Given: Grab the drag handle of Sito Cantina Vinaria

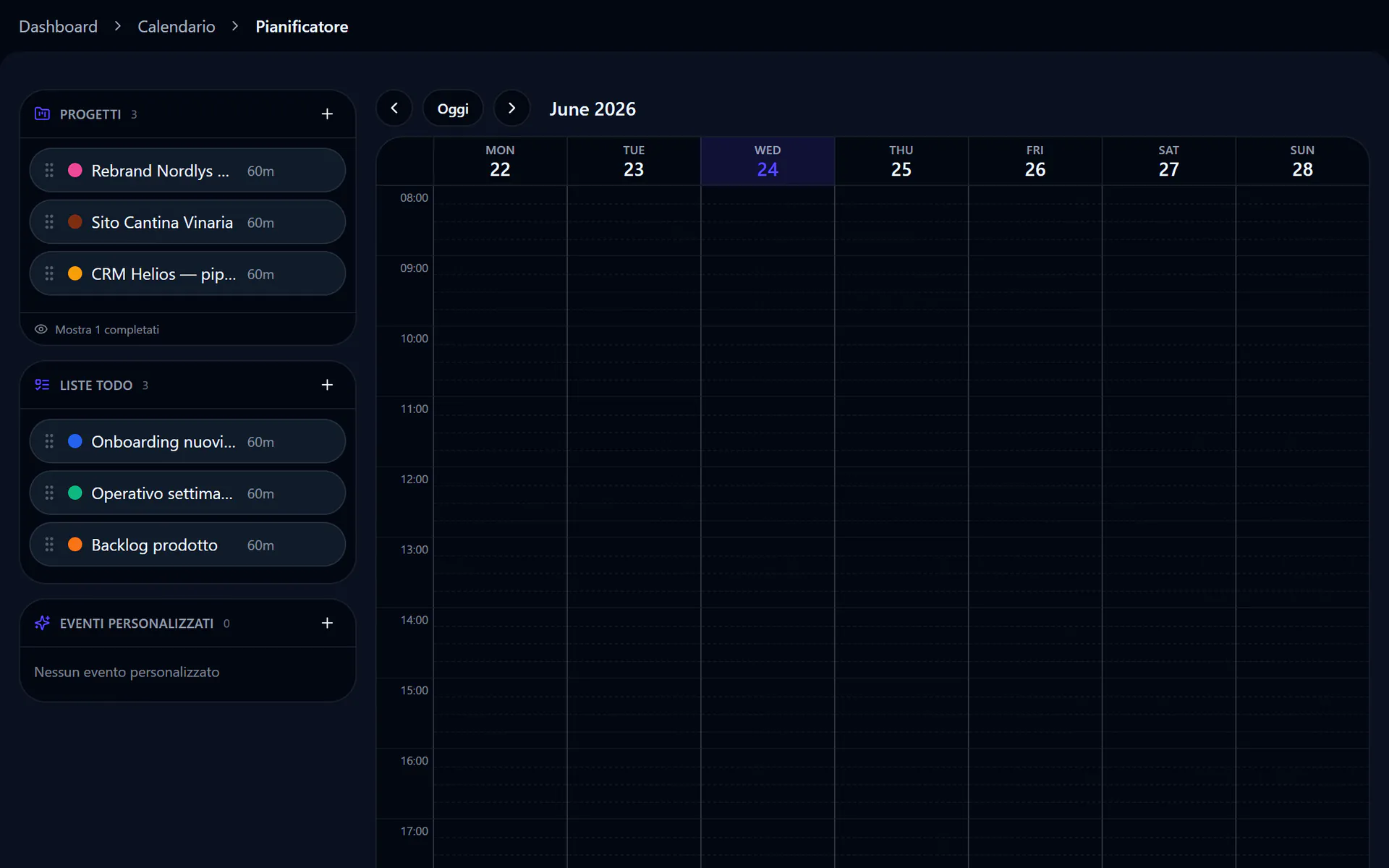Looking at the screenshot, I should [49, 222].
